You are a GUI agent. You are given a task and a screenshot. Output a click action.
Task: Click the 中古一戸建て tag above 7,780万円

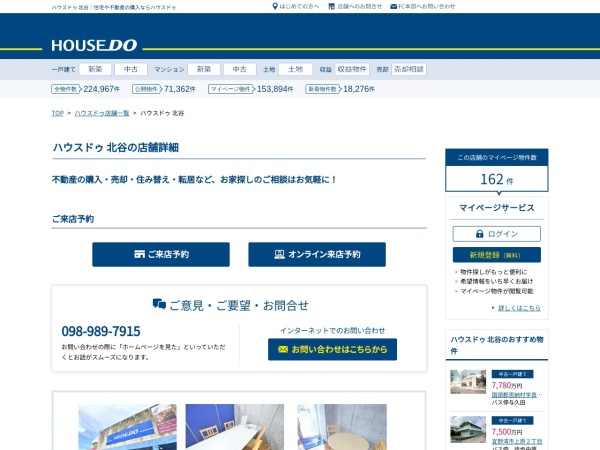click(512, 374)
